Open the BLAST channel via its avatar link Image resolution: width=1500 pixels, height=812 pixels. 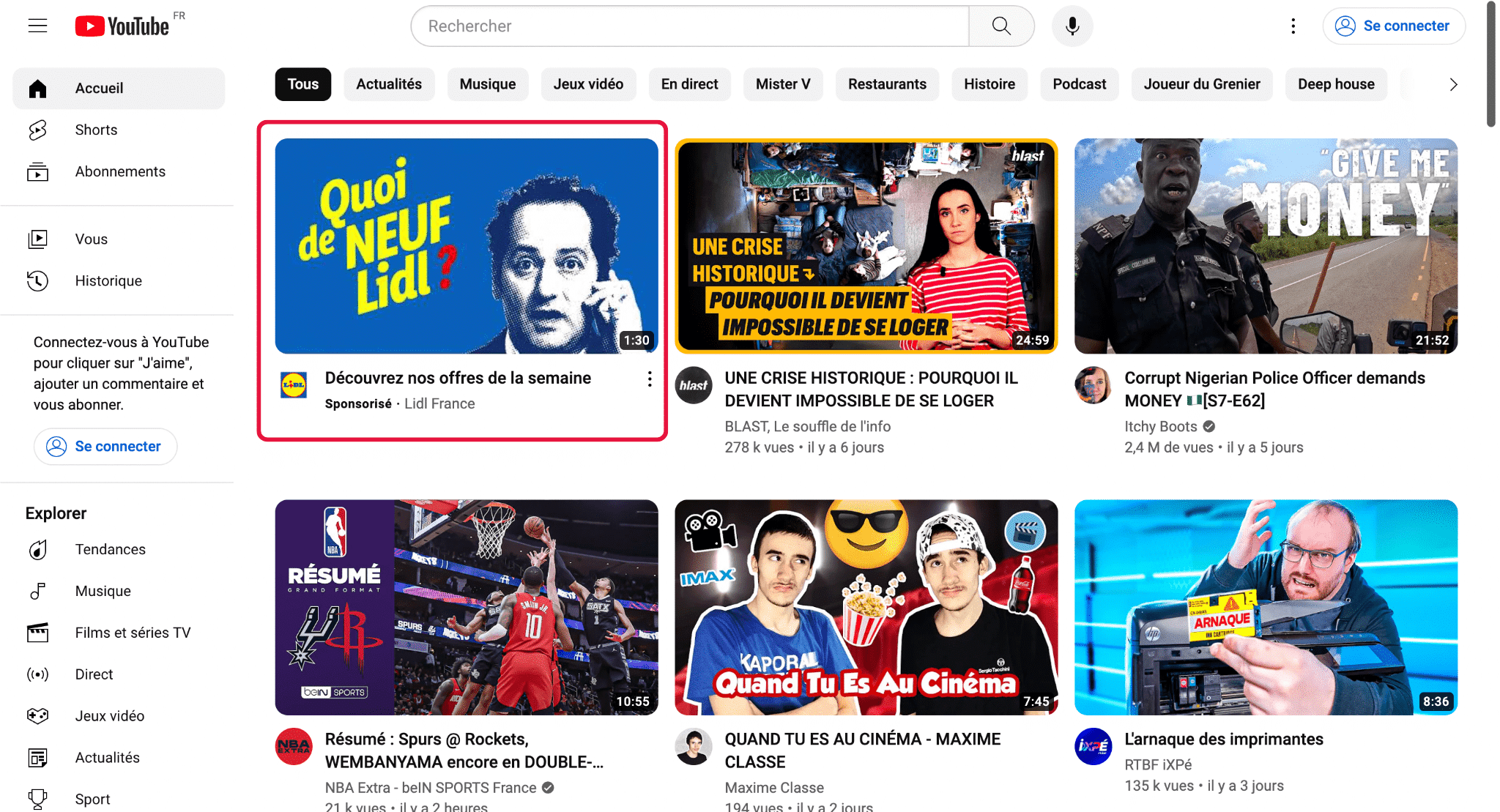tap(693, 385)
